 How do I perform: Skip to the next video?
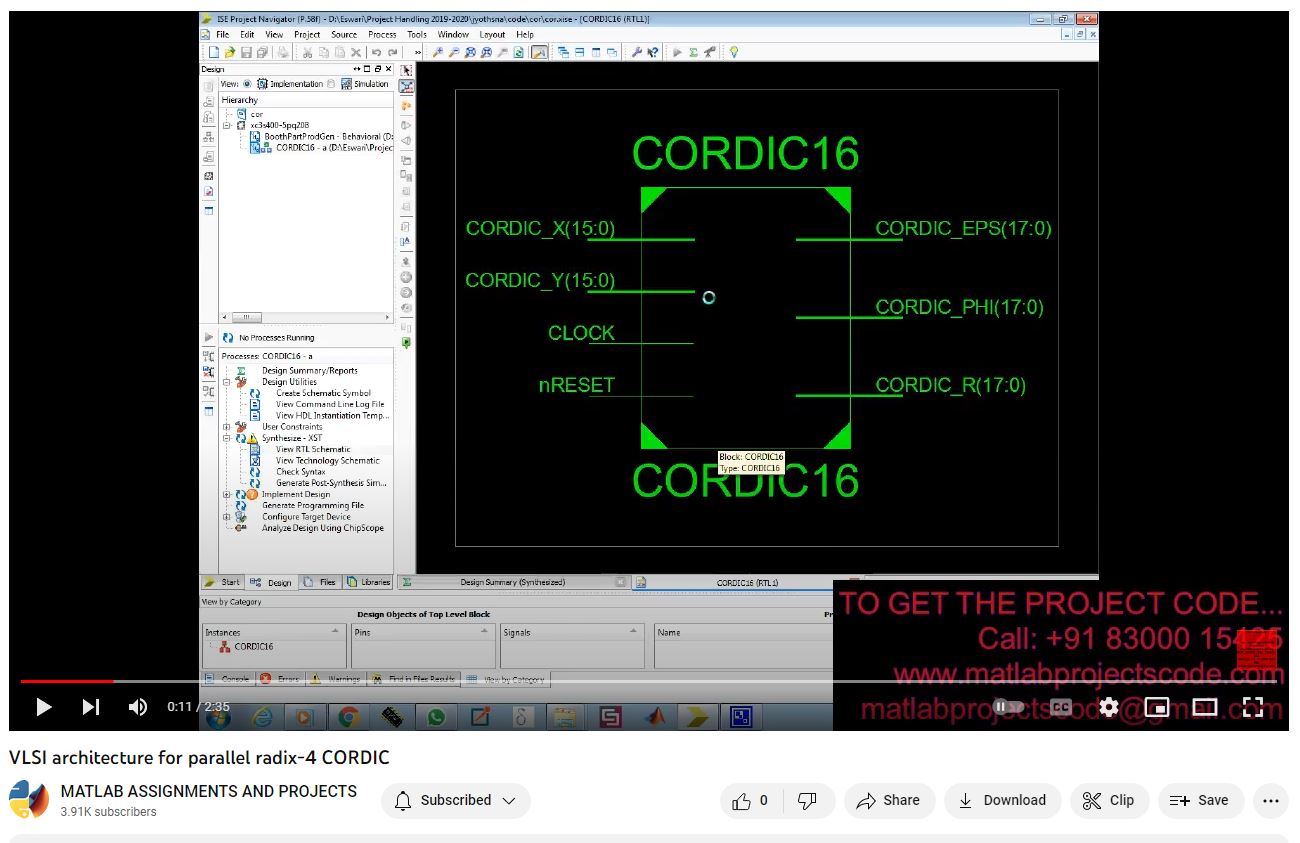(x=91, y=707)
